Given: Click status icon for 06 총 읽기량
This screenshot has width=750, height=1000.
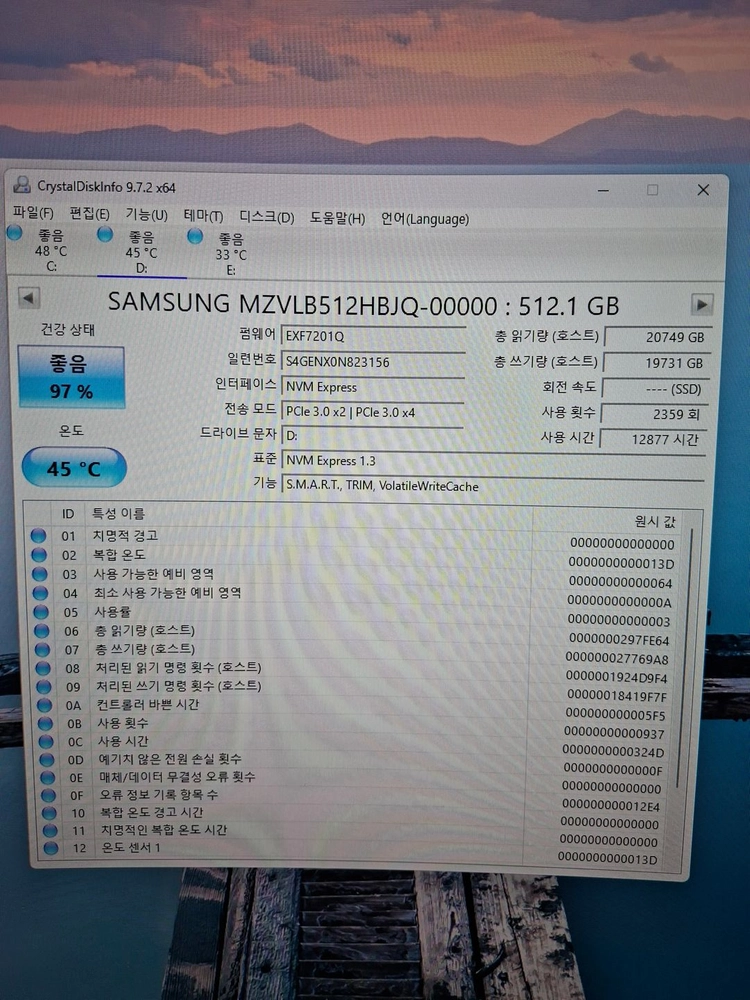Looking at the screenshot, I should coord(41,631).
